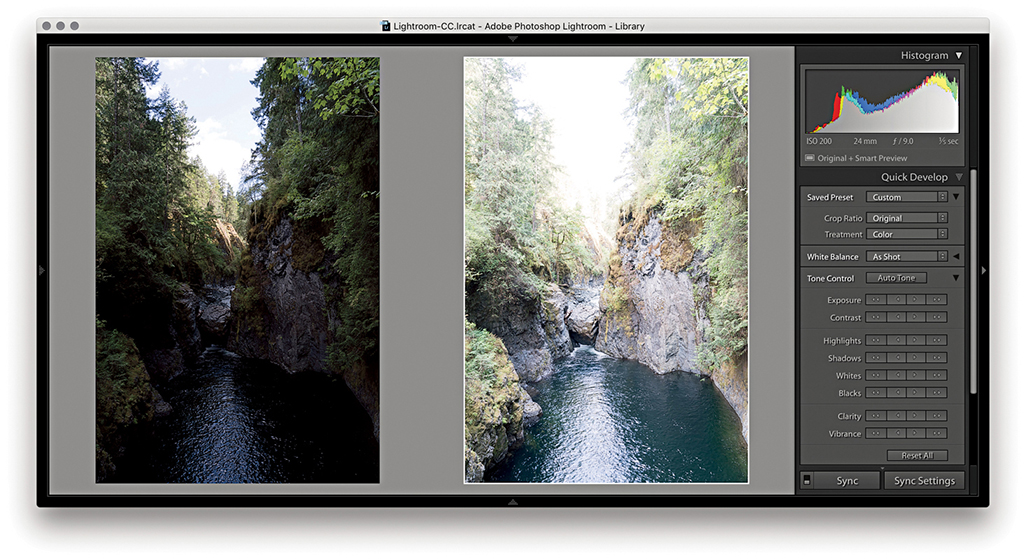Screen dimensions: 1026x559
Task: Click the catalog file icon in title bar
Action: pyautogui.click(x=385, y=26)
